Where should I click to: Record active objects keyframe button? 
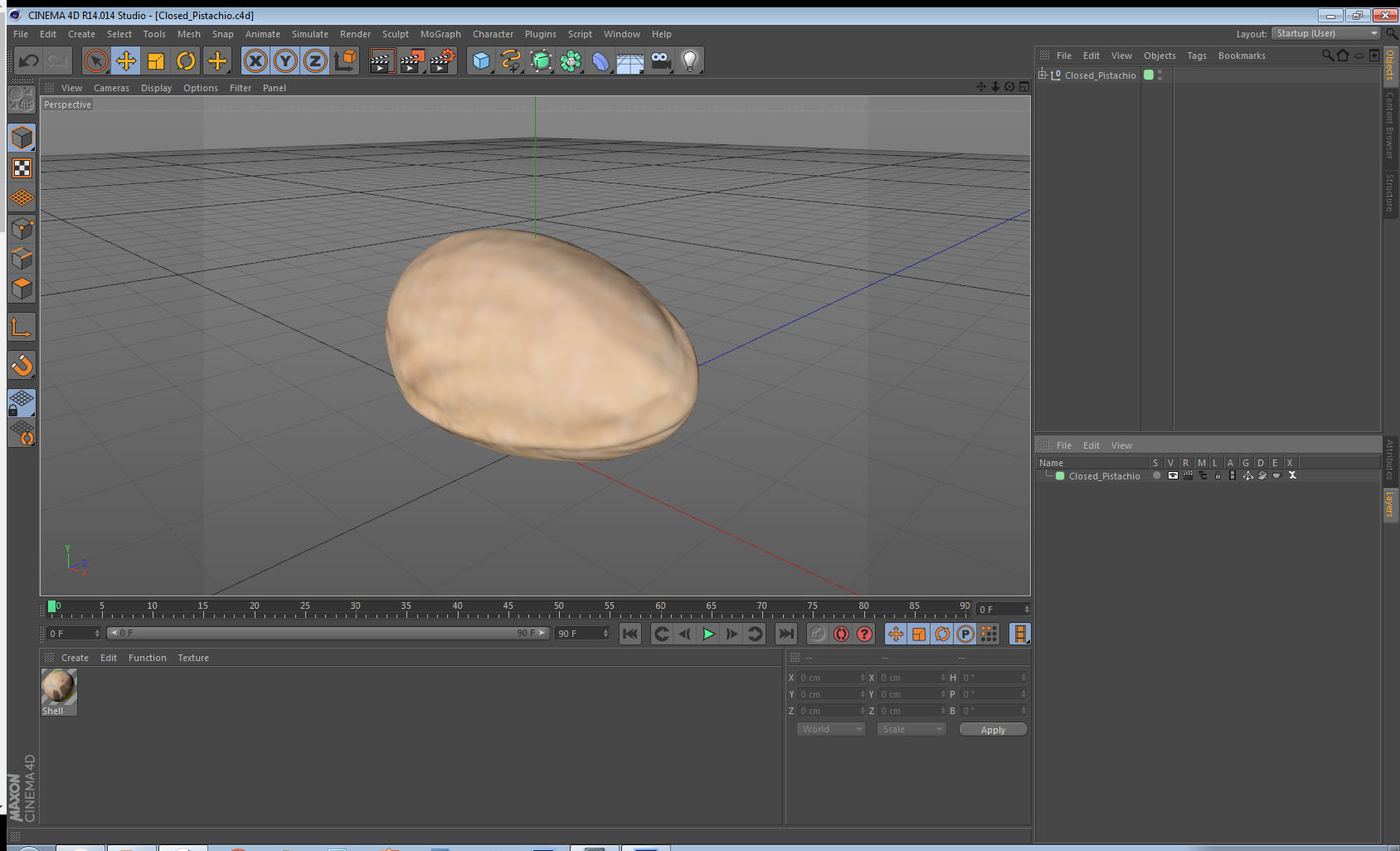pyautogui.click(x=818, y=635)
